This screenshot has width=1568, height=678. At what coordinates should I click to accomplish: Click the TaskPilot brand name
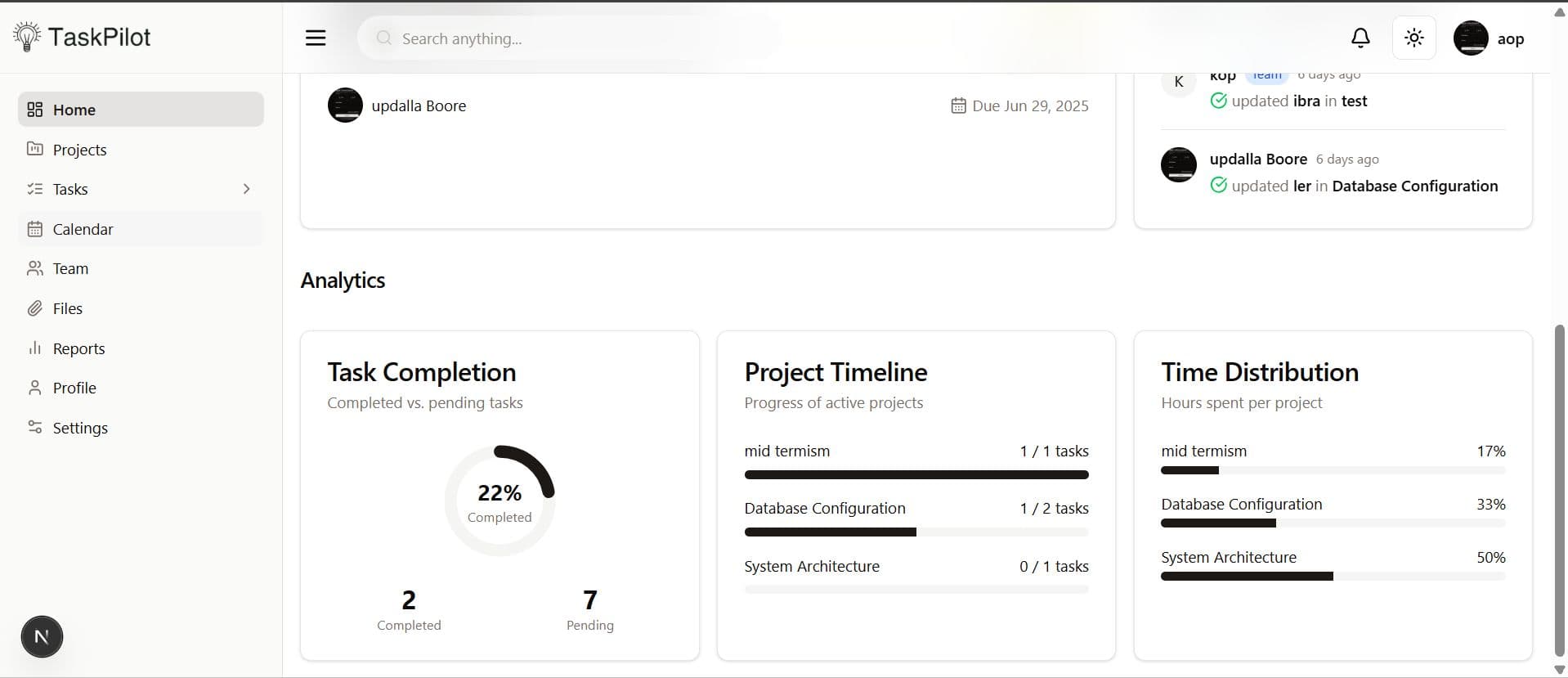tap(99, 37)
